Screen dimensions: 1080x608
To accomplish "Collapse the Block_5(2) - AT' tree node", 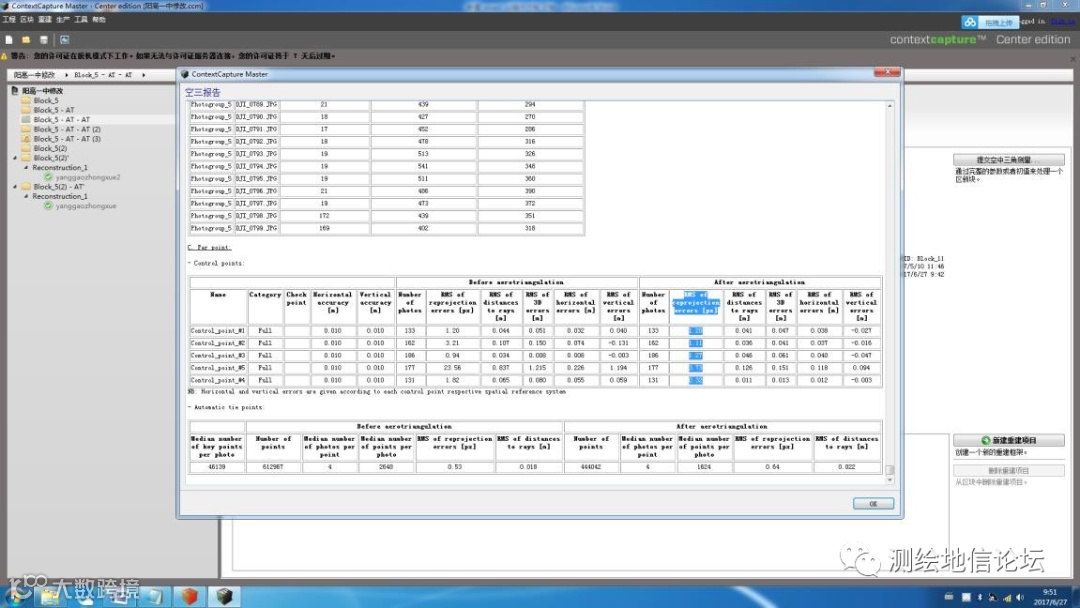I will (x=15, y=187).
